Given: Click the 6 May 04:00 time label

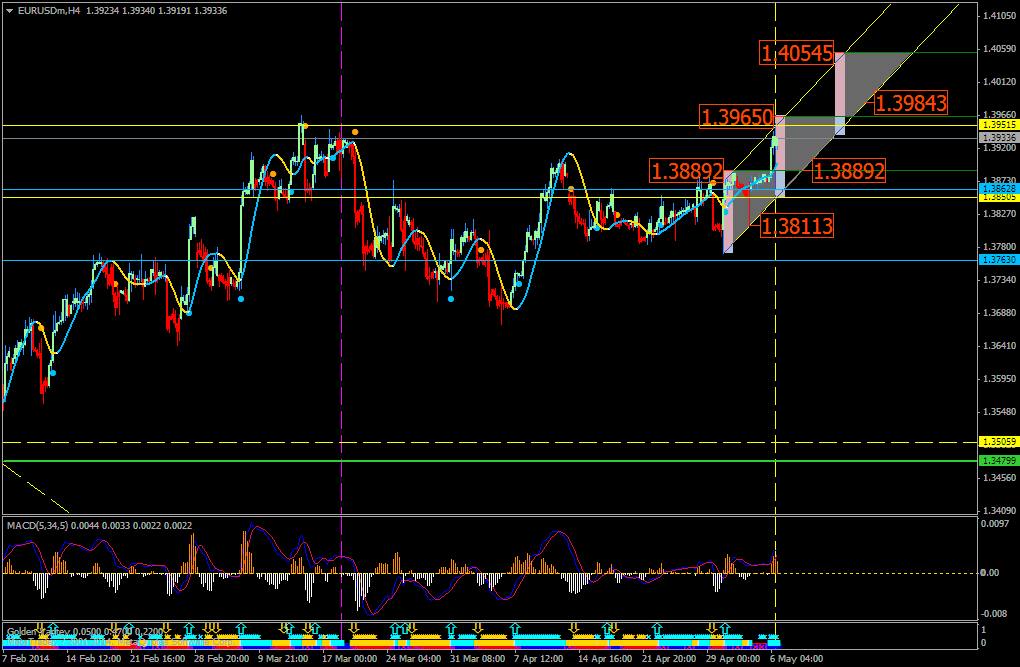Looking at the screenshot, I should point(797,659).
